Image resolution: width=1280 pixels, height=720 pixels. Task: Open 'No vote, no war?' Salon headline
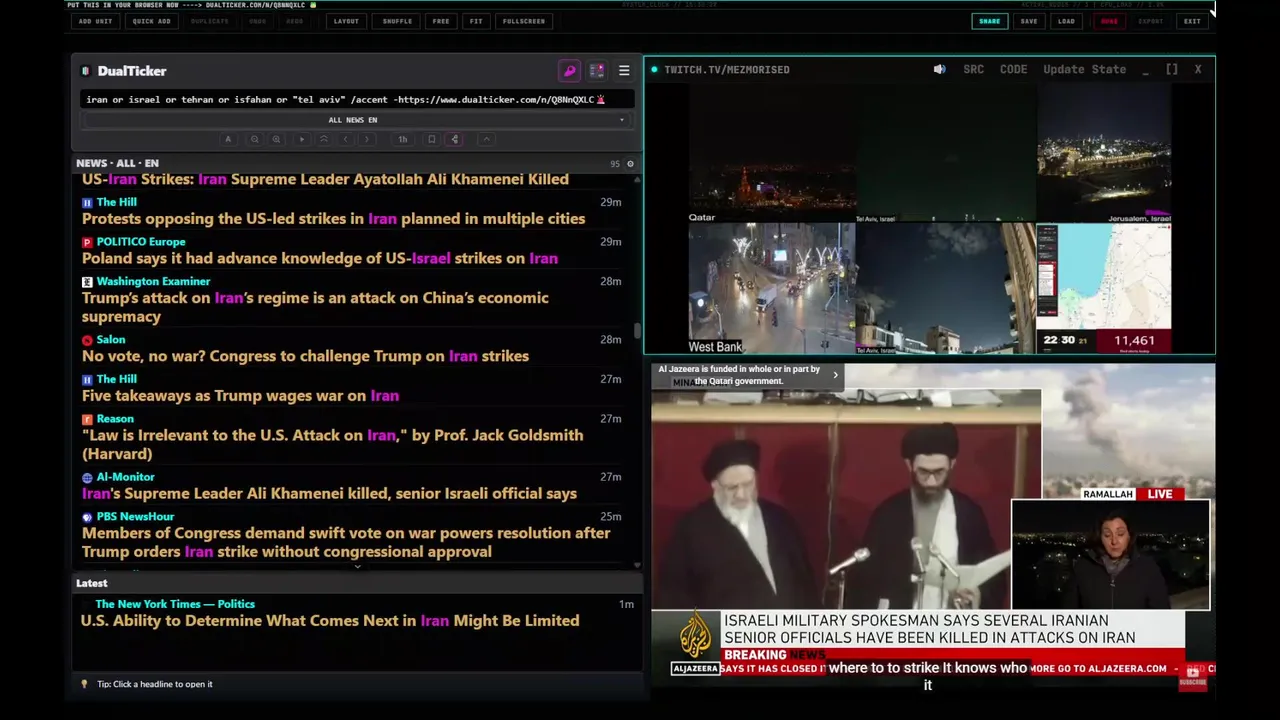(x=305, y=356)
